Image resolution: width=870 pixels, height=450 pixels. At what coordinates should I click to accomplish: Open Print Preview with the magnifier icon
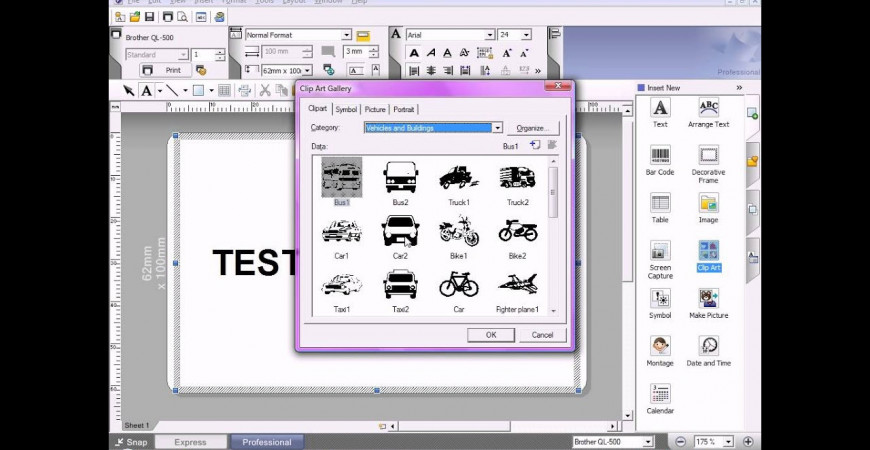[182, 17]
